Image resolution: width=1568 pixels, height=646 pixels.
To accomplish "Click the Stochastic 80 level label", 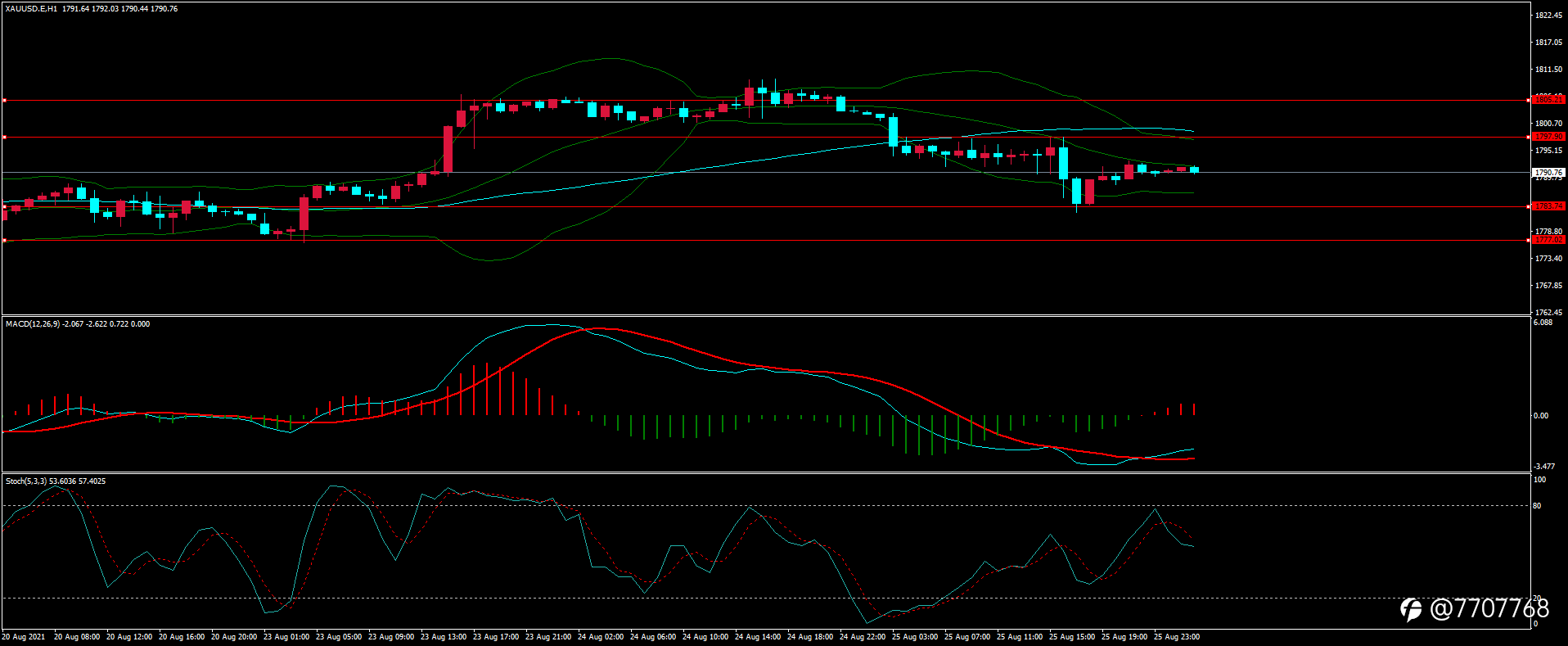I will (x=1537, y=506).
